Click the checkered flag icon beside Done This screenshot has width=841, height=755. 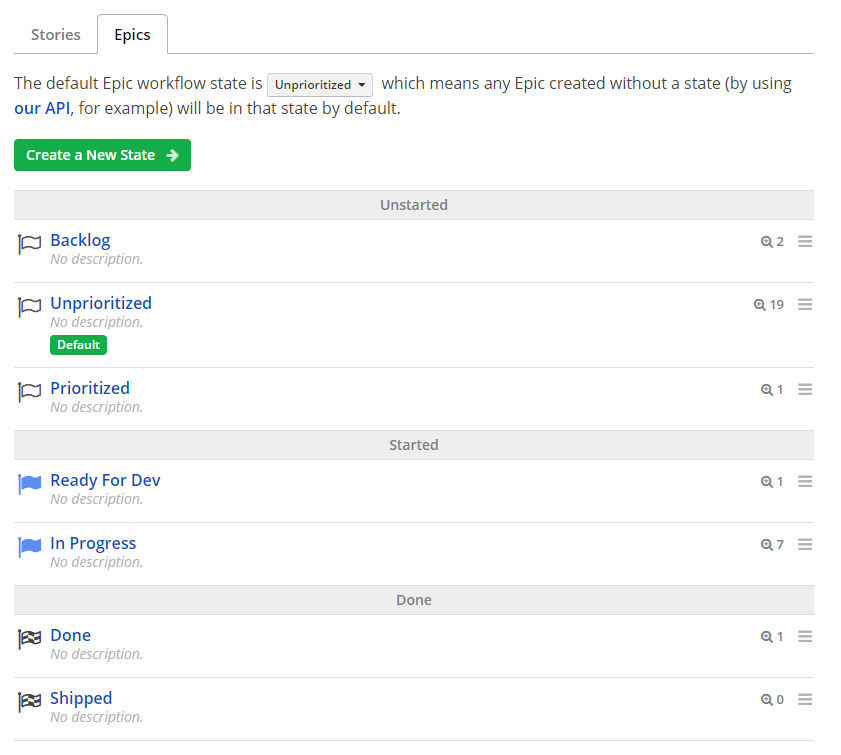(x=29, y=639)
